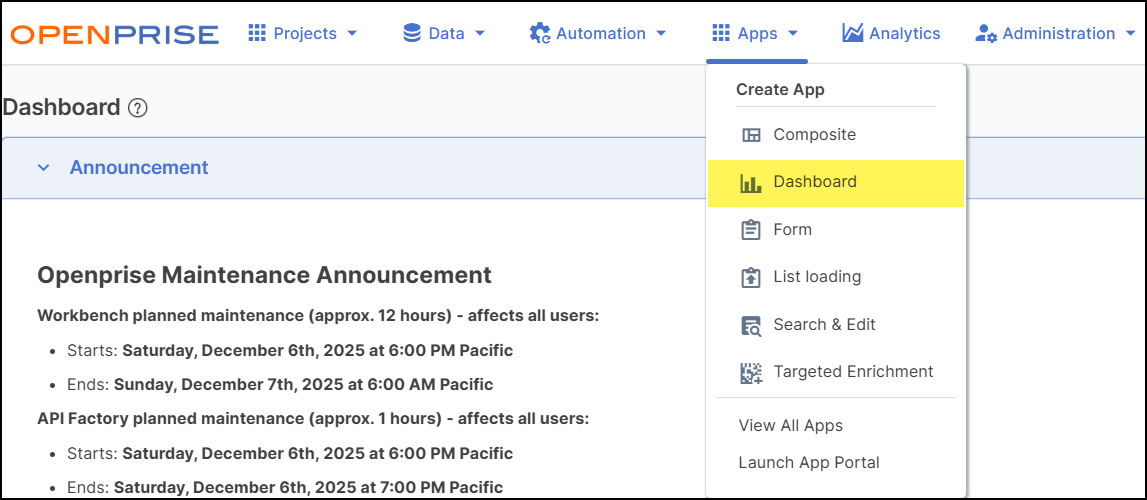Click the Form clipboard icon
Screen dimensions: 1147x500
click(x=751, y=230)
